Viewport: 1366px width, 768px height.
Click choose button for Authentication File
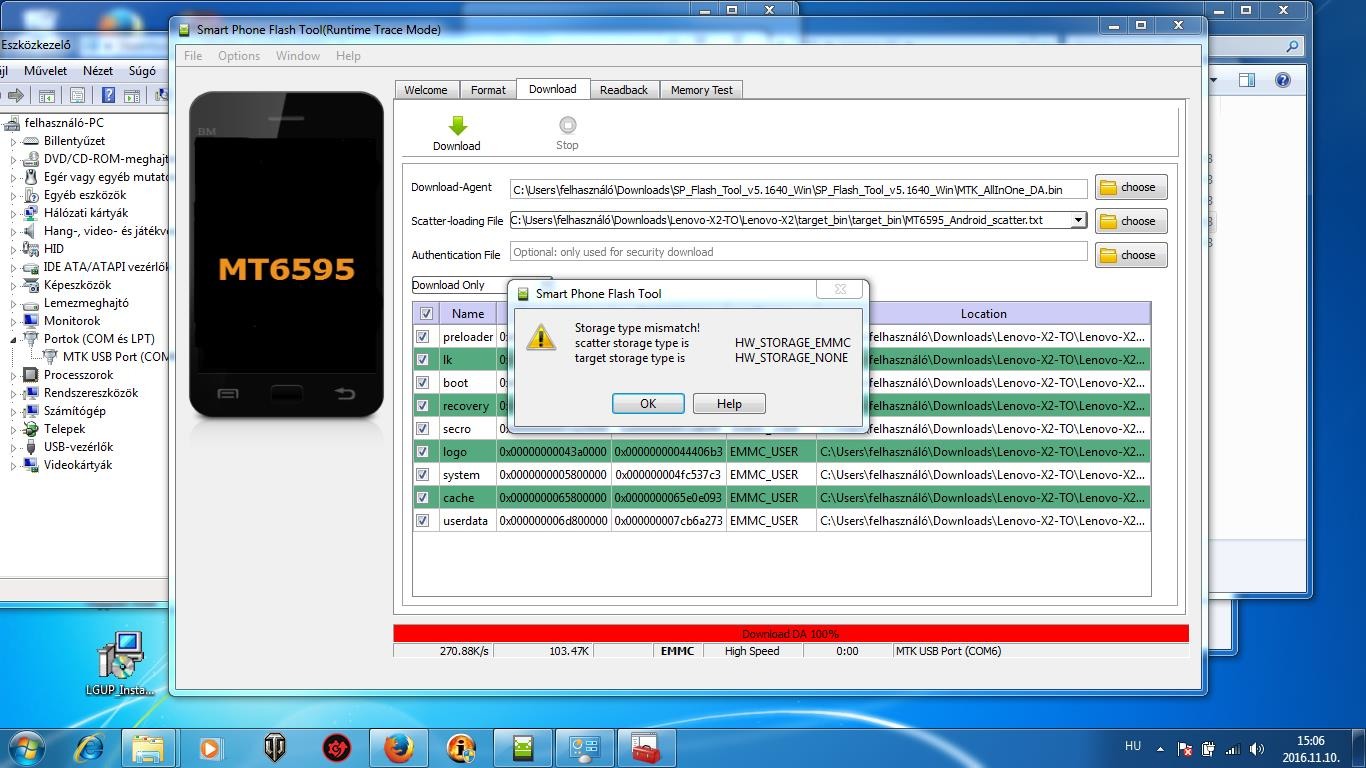click(x=1131, y=255)
